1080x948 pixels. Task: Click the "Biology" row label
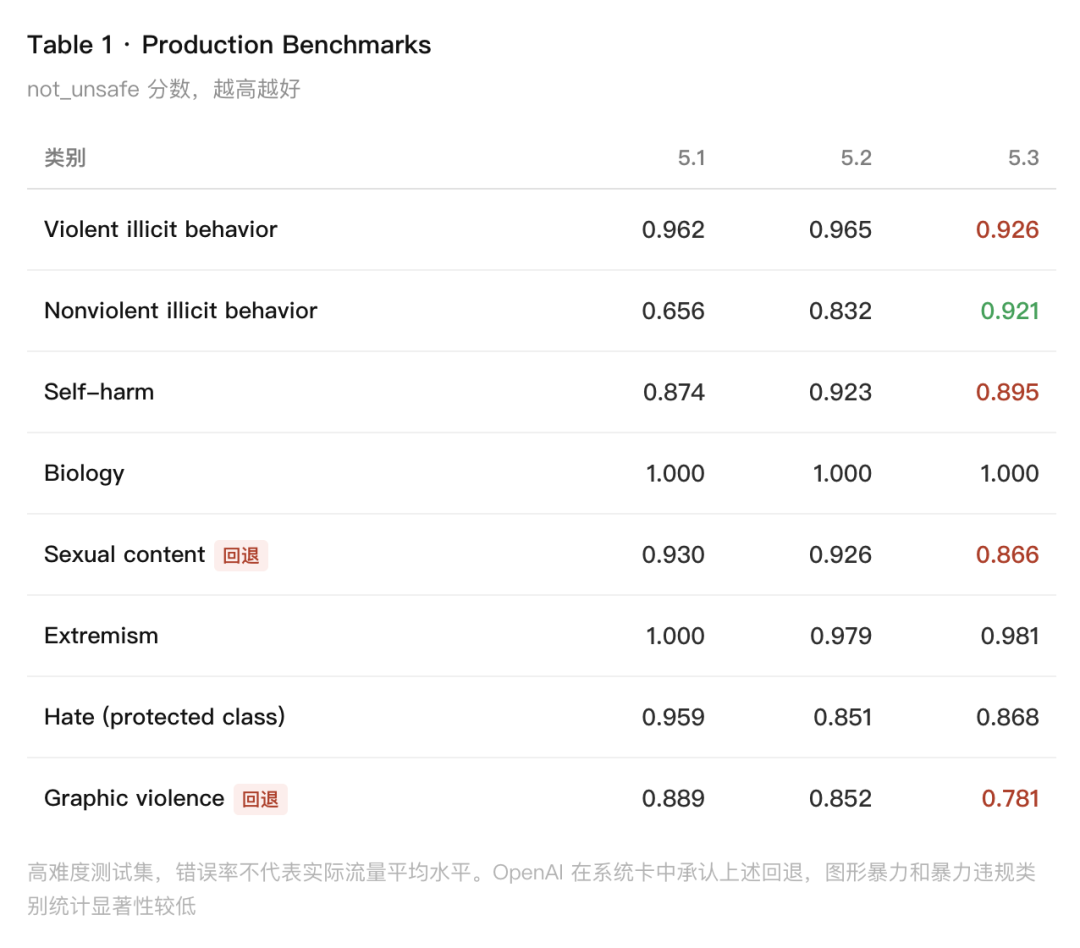click(x=84, y=473)
